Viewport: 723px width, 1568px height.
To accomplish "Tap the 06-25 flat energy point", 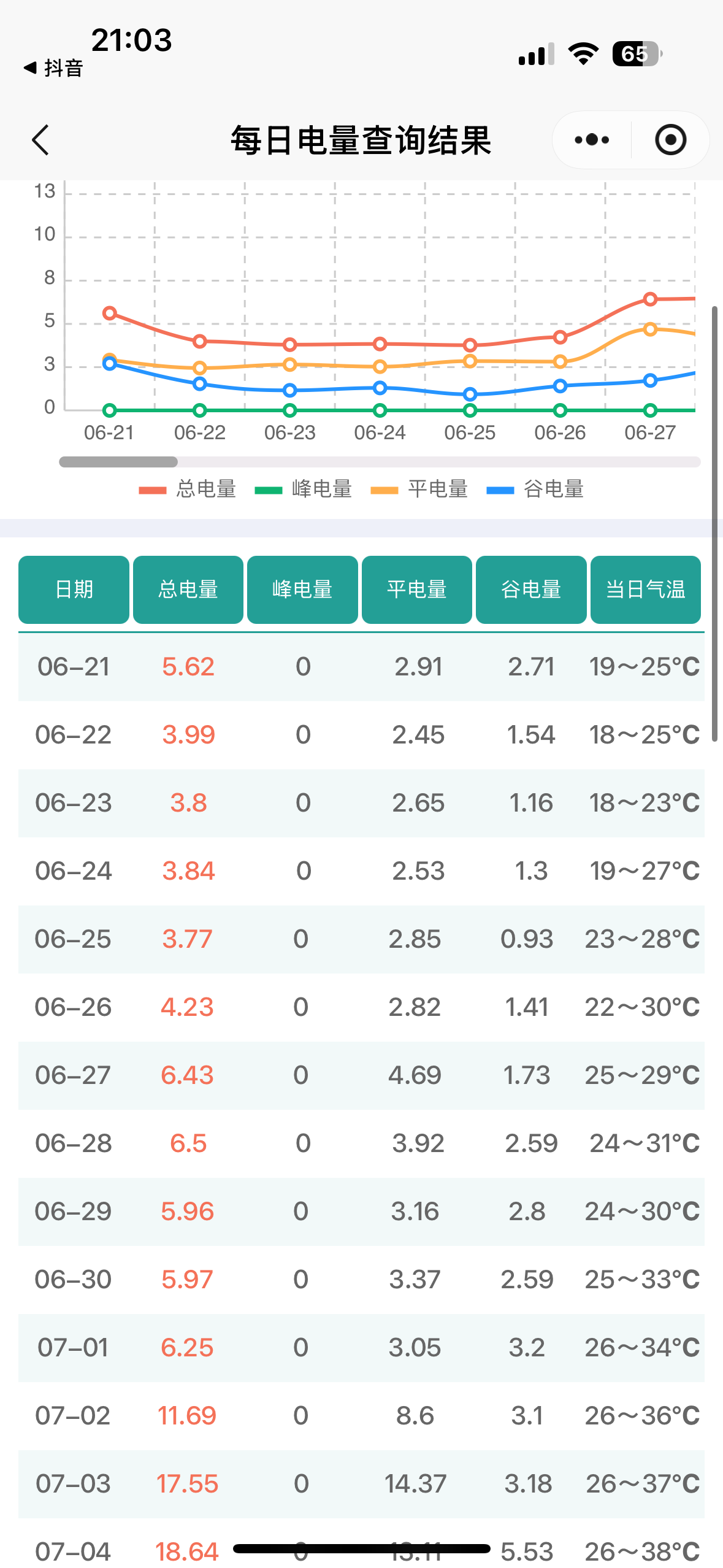I will [x=470, y=361].
